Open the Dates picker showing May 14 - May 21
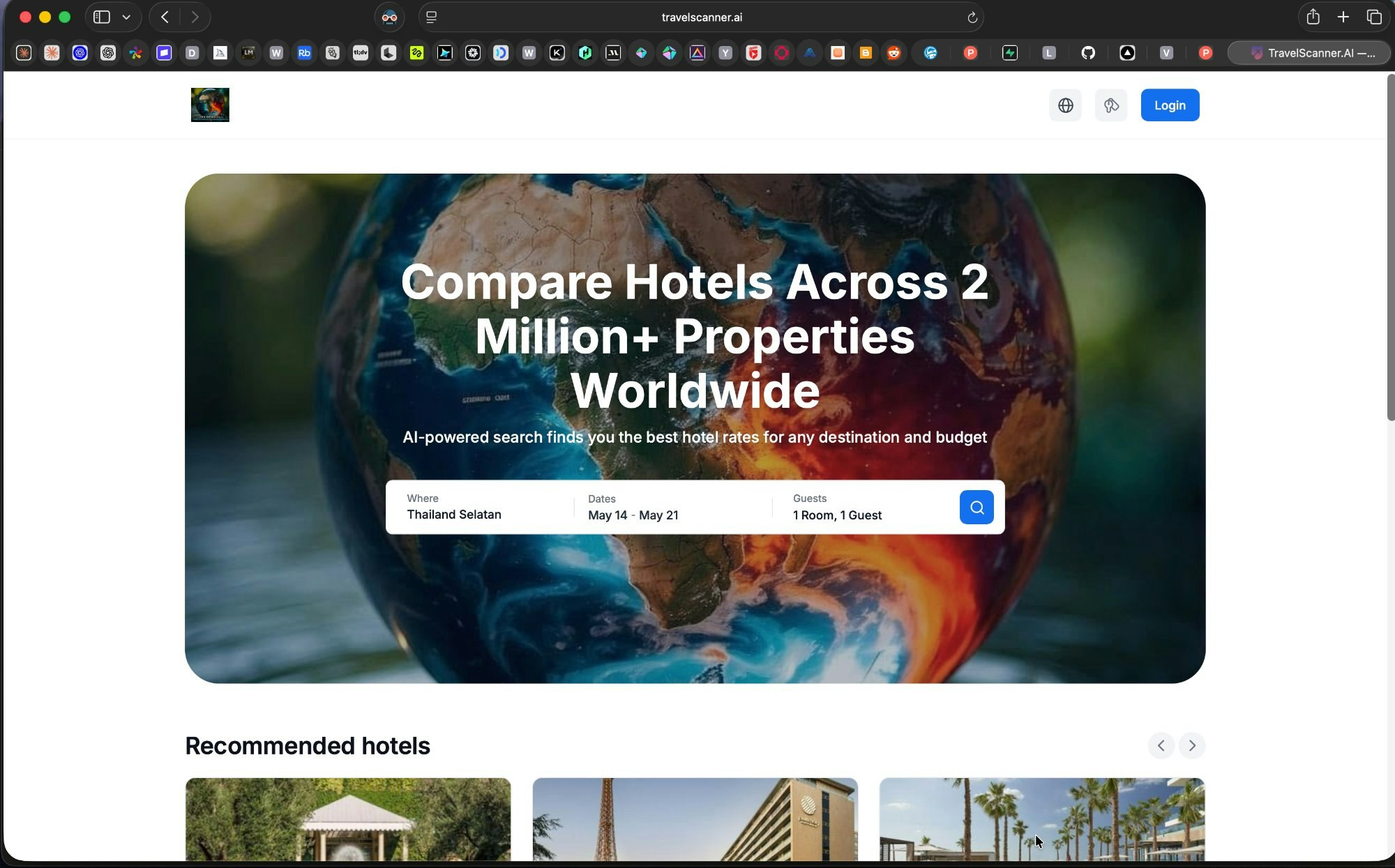This screenshot has width=1395, height=868. coord(633,508)
